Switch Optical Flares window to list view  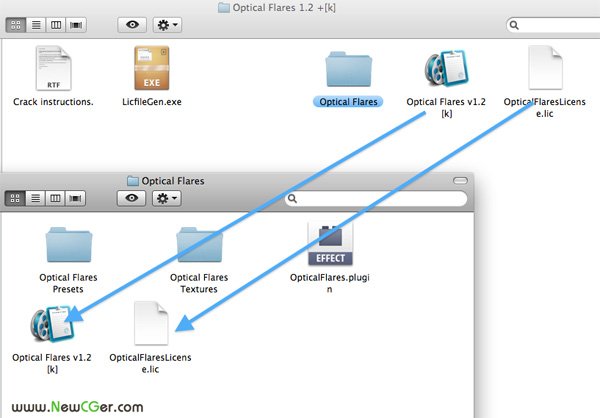pyautogui.click(x=35, y=198)
